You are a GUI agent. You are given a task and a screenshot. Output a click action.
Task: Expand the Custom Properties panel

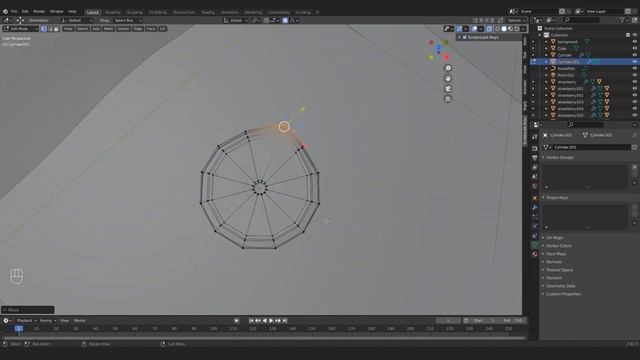pos(563,294)
